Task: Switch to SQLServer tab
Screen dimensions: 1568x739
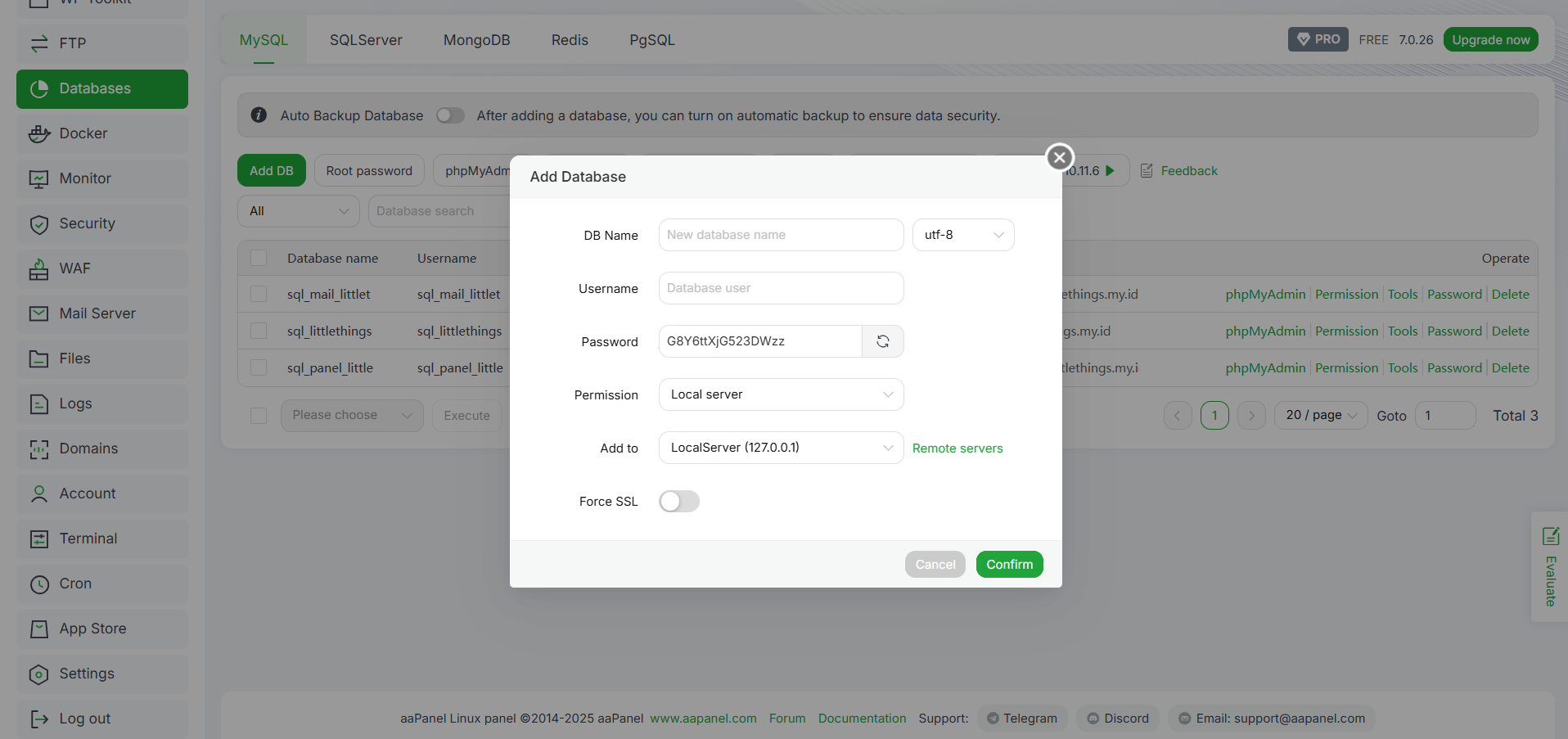Action: 366,40
